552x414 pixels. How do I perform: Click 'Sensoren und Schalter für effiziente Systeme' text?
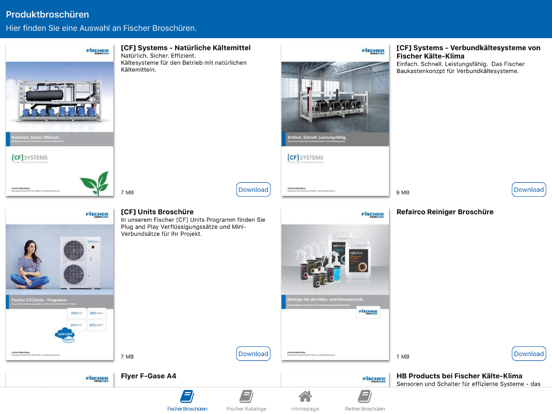pos(468,384)
